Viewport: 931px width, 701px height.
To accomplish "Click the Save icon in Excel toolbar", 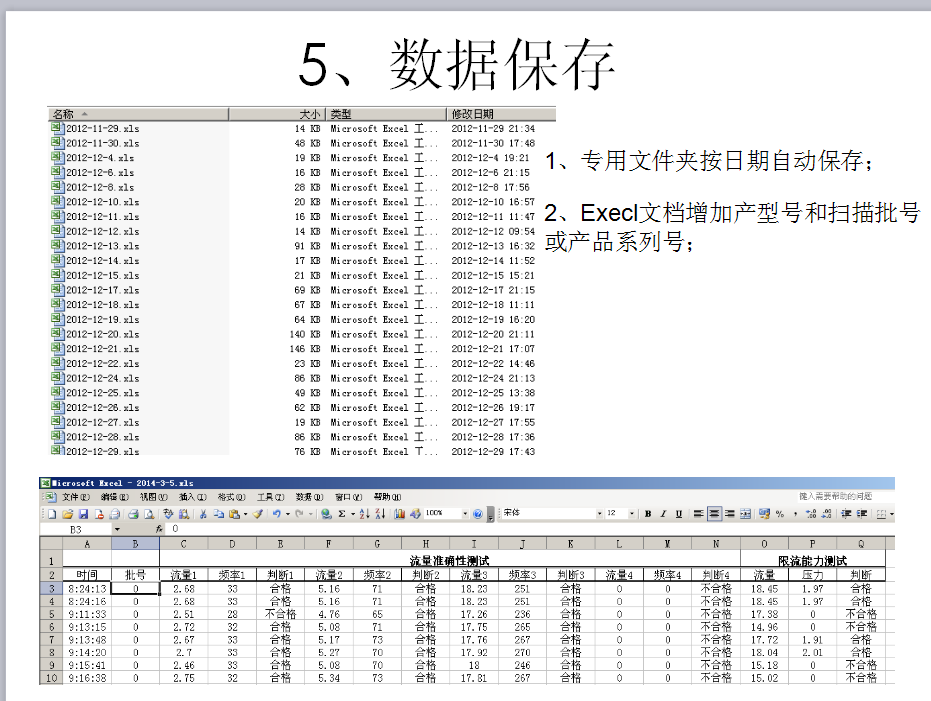I will (84, 514).
